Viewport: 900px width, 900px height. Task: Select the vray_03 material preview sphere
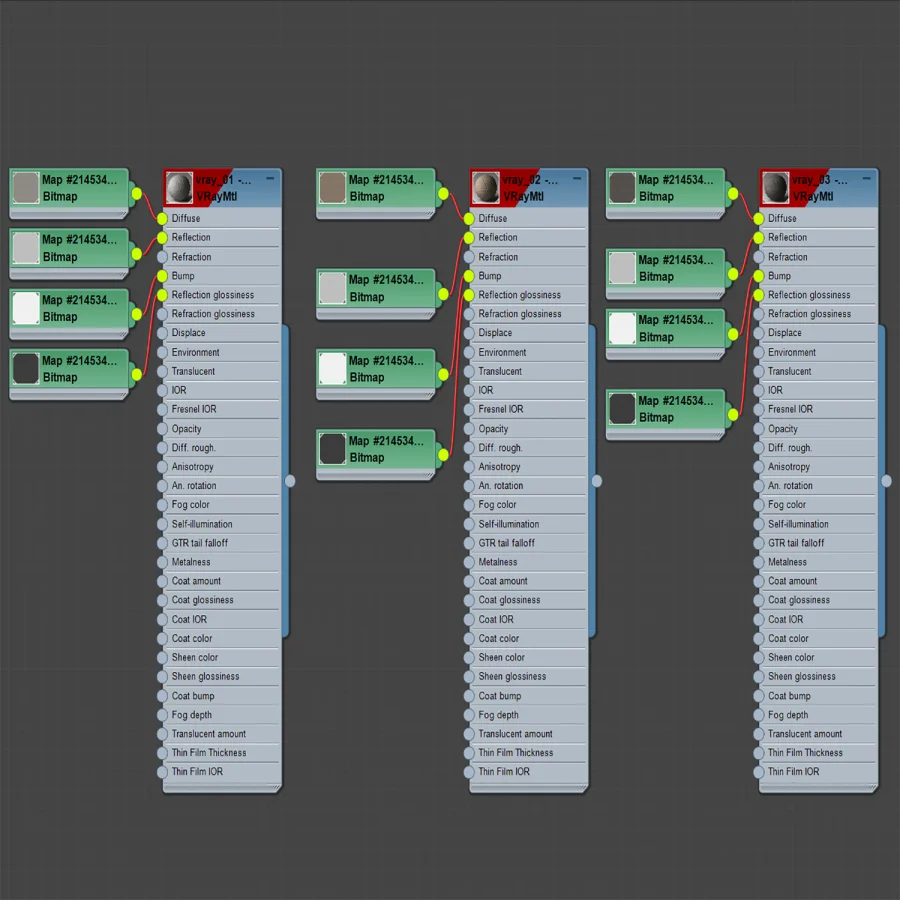point(775,188)
